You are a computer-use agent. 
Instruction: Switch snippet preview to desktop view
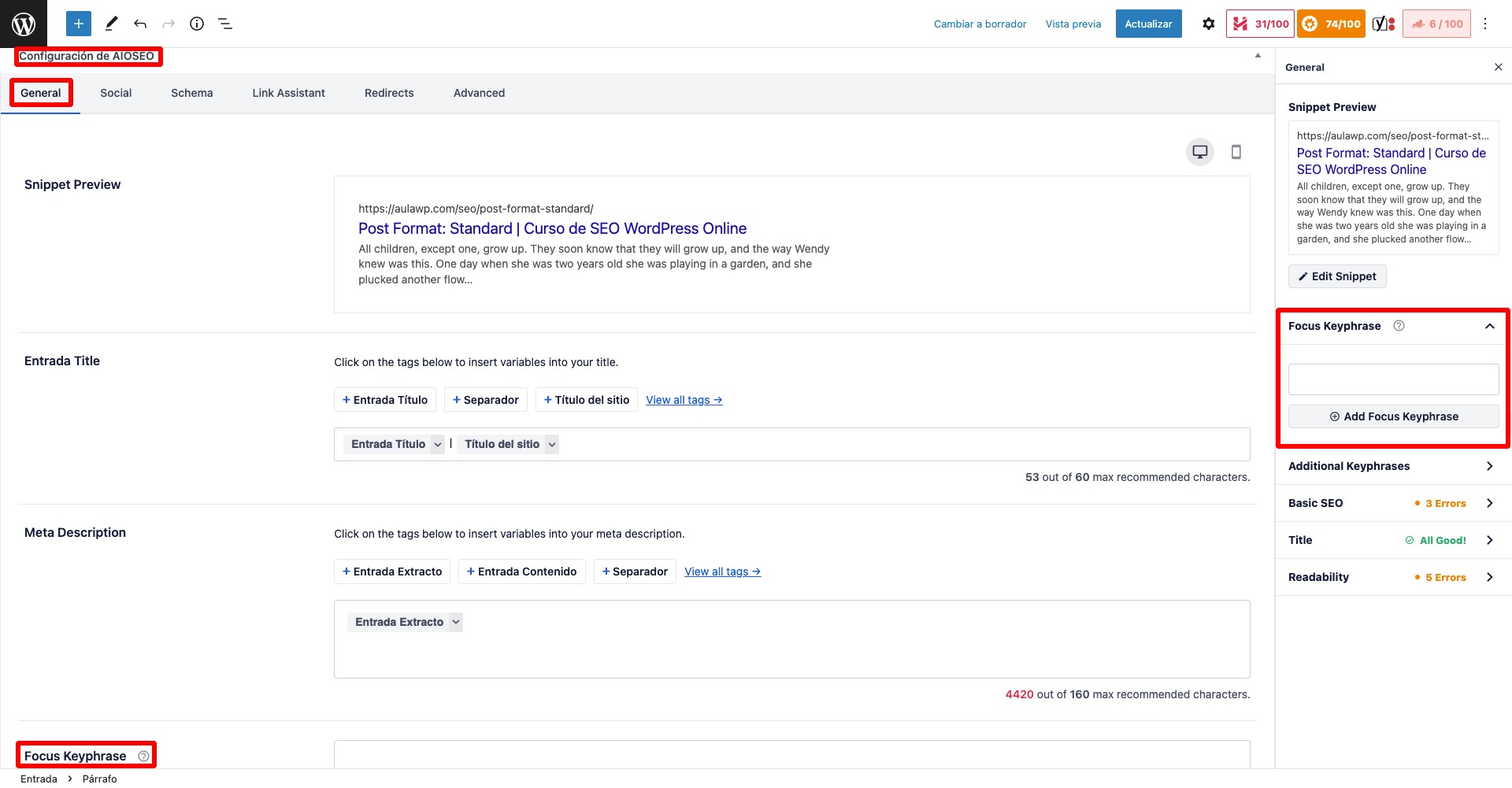(x=1200, y=152)
